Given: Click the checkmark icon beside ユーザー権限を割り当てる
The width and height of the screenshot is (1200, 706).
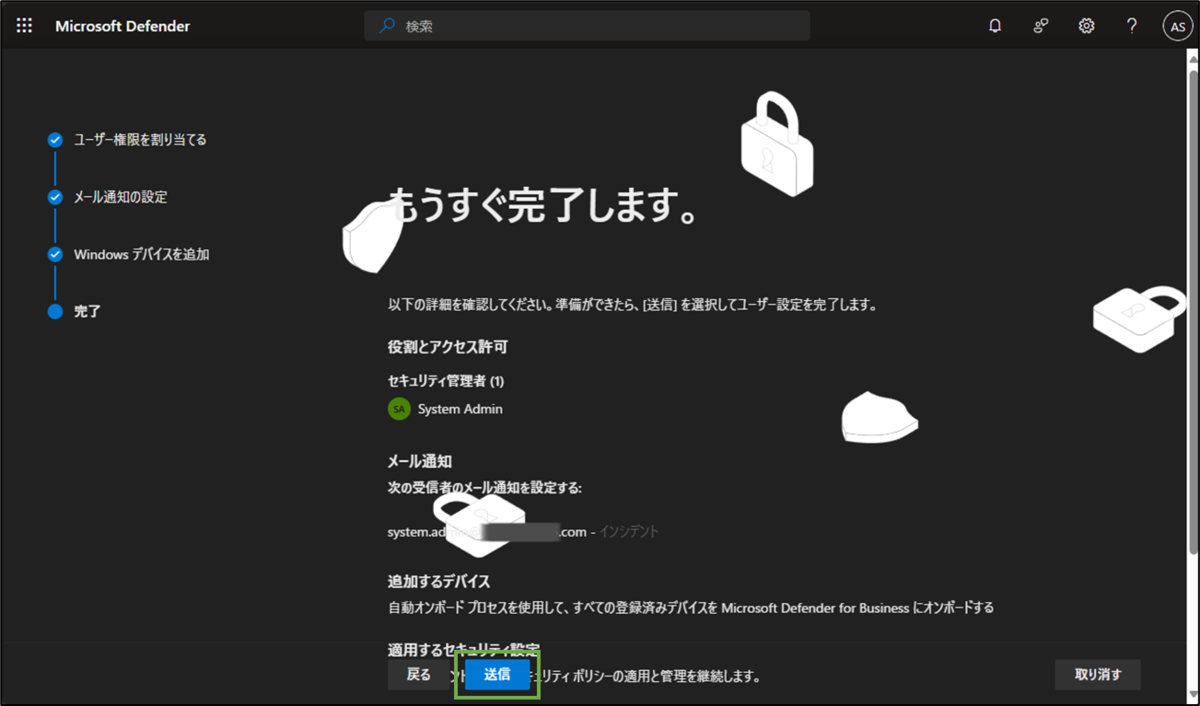Looking at the screenshot, I should (55, 140).
